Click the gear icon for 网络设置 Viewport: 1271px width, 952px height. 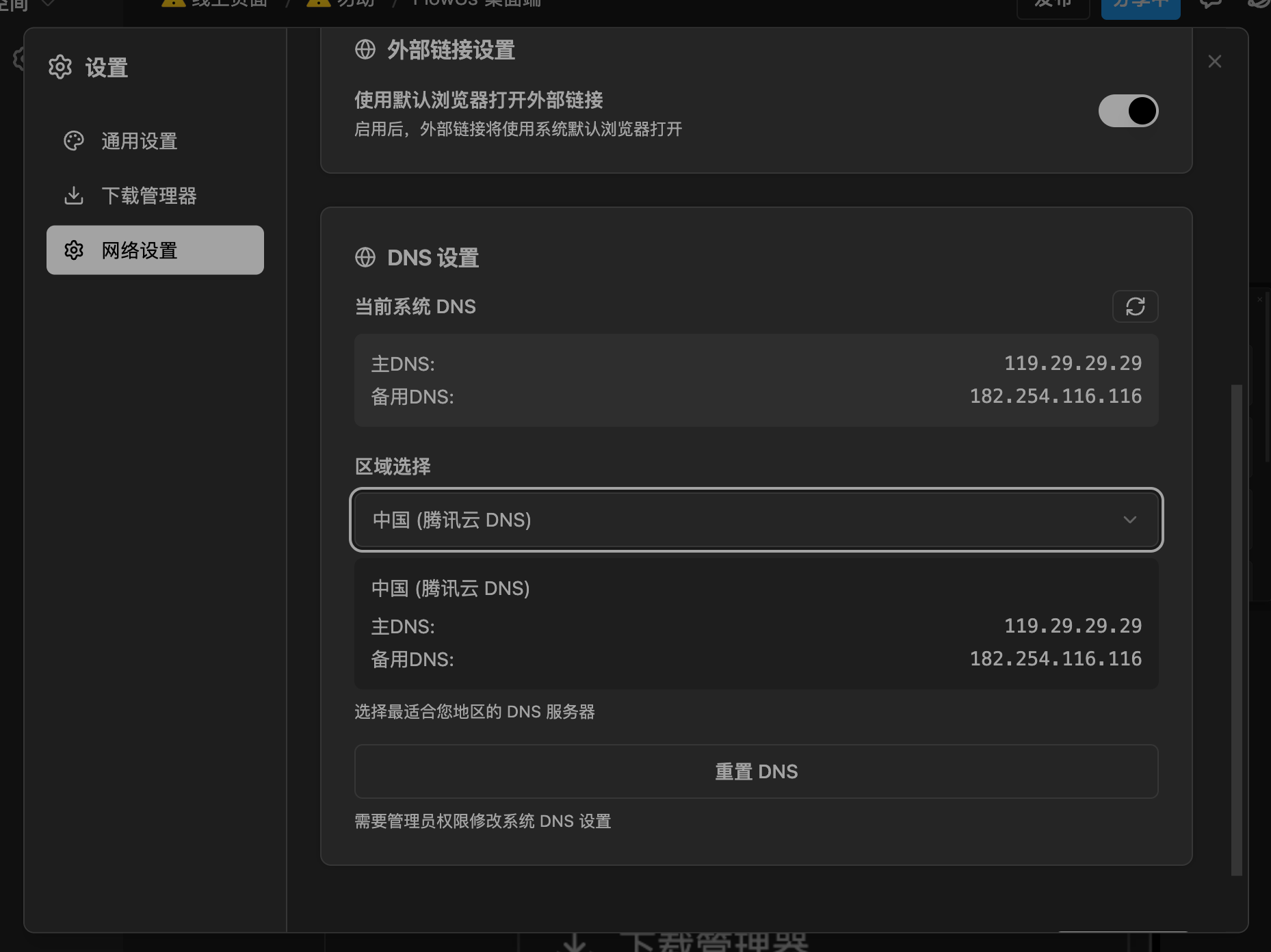(74, 250)
